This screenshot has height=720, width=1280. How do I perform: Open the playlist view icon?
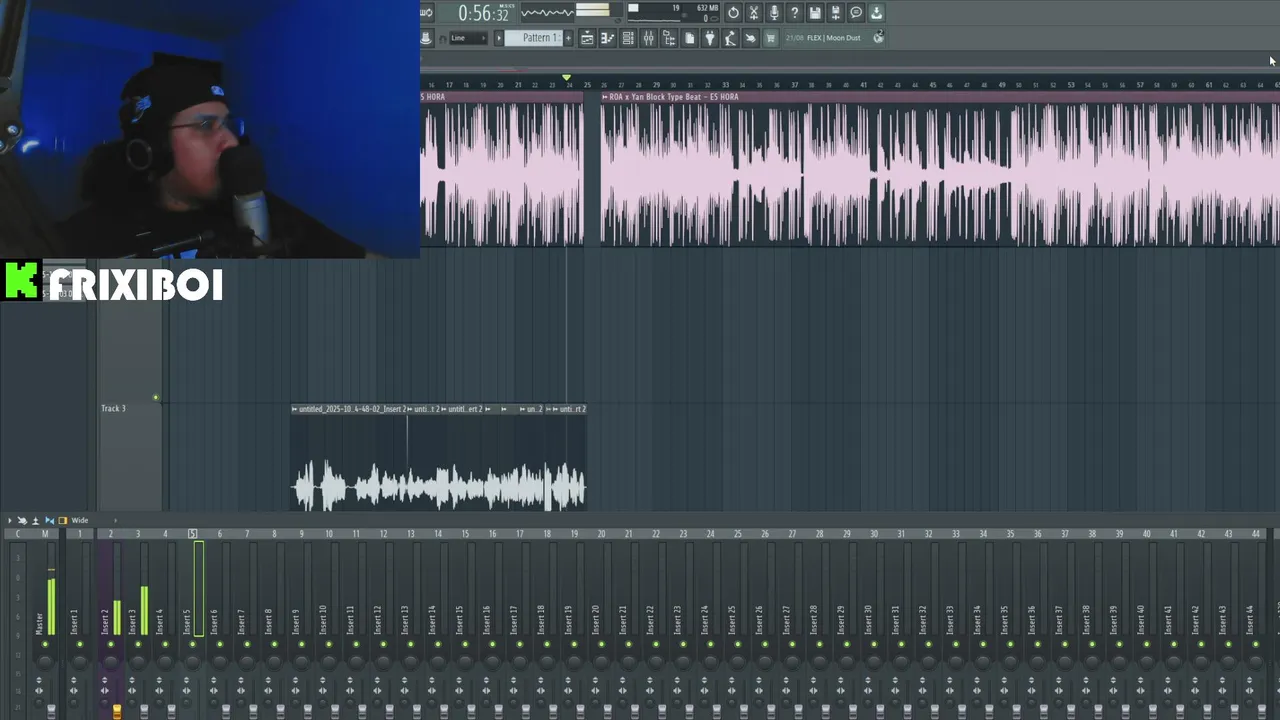click(587, 38)
